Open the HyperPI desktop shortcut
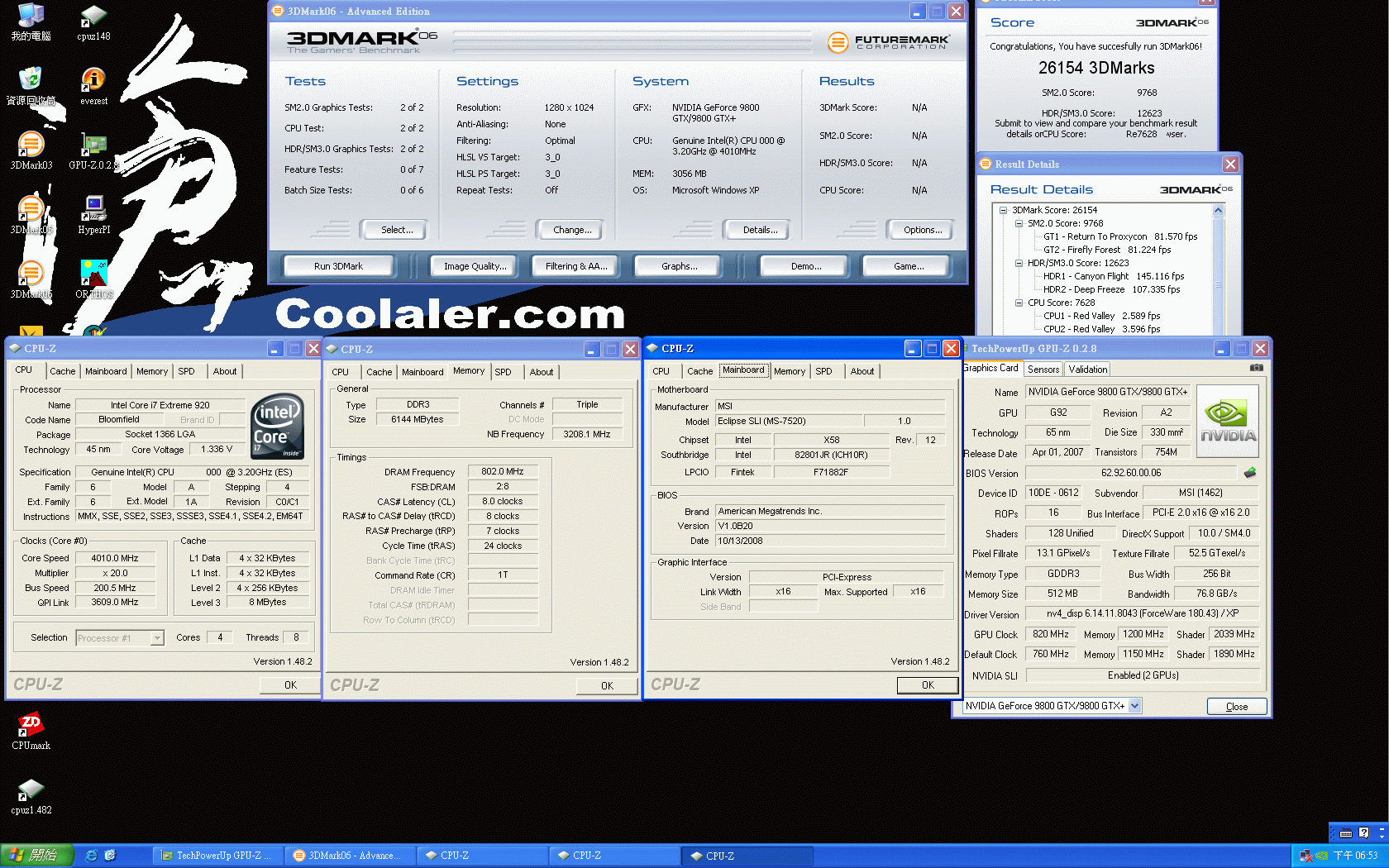The width and height of the screenshot is (1389, 868). (x=93, y=215)
